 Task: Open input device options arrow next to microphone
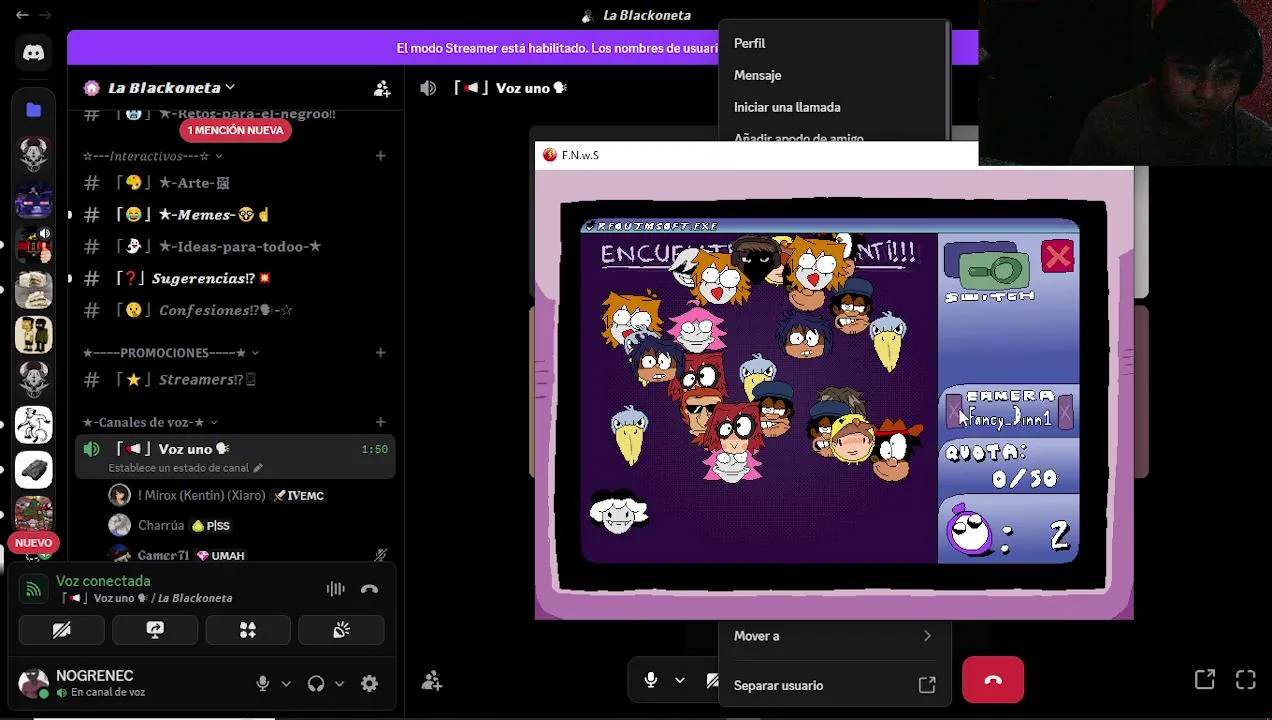pyautogui.click(x=286, y=684)
